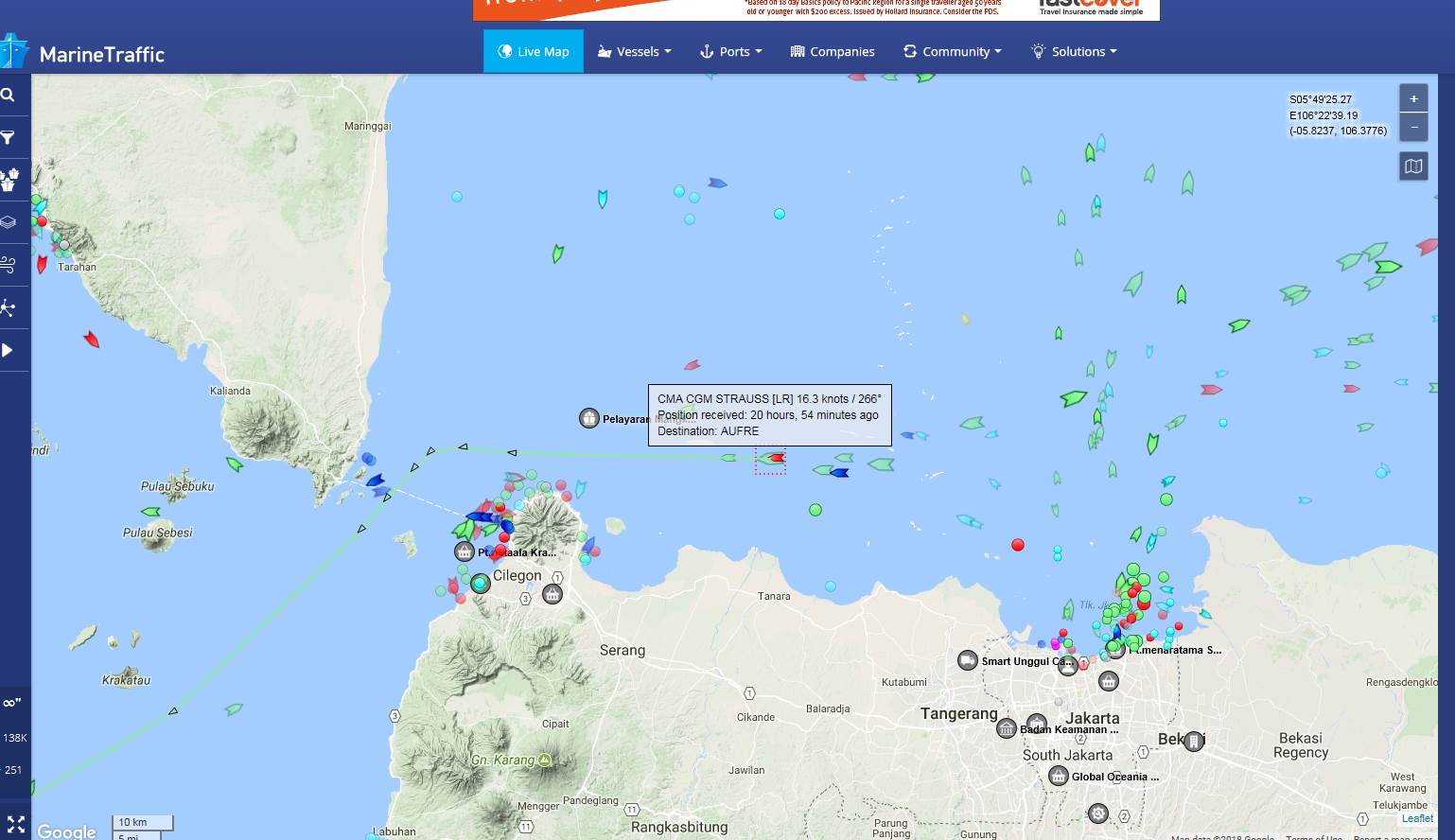Open the vessel filter funnel icon

point(9,138)
